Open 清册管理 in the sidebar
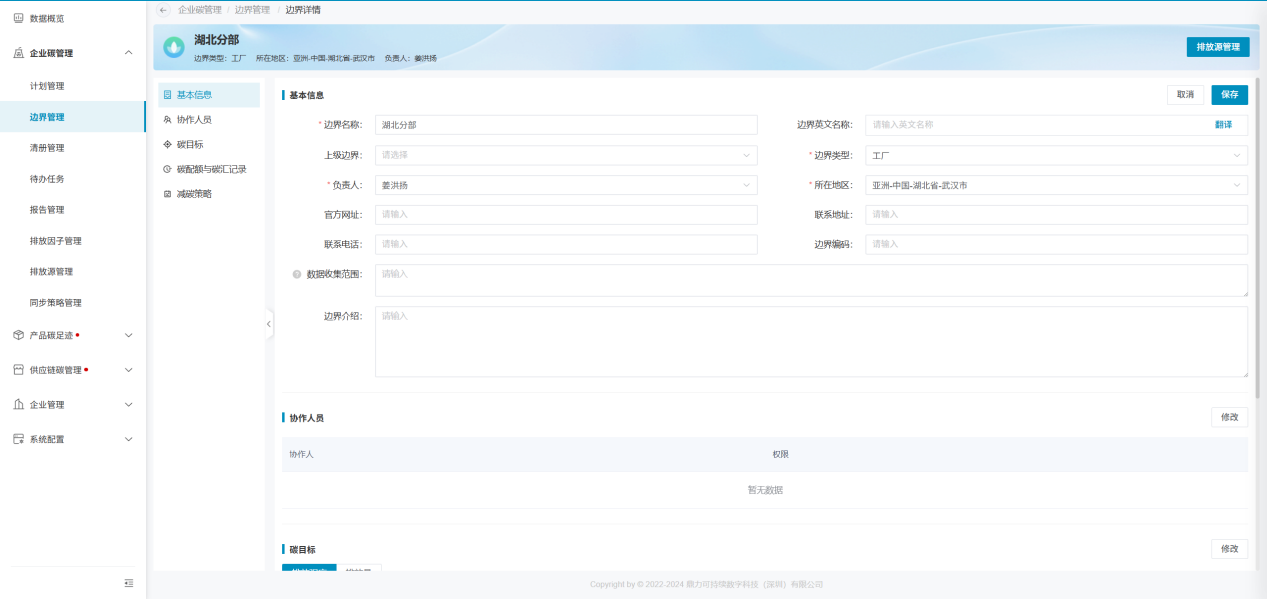Screen dimensions: 1267x599 47,148
